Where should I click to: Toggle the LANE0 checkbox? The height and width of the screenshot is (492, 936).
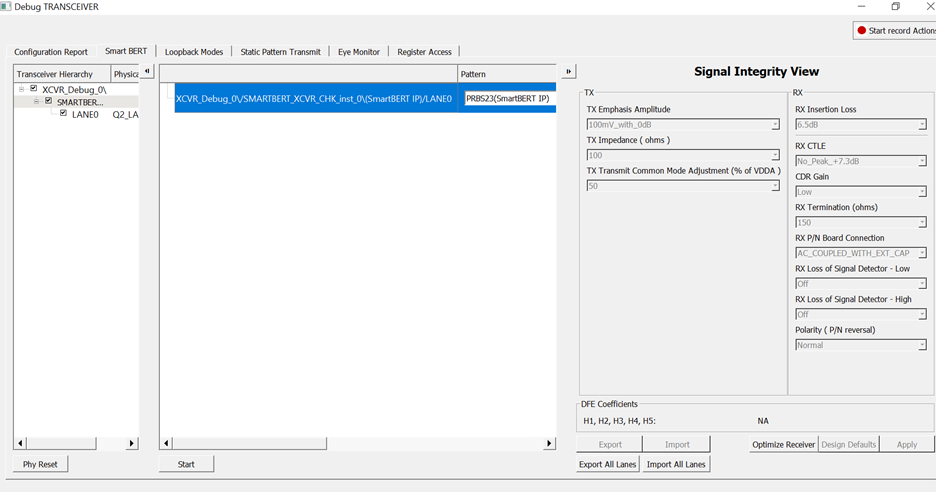64,114
